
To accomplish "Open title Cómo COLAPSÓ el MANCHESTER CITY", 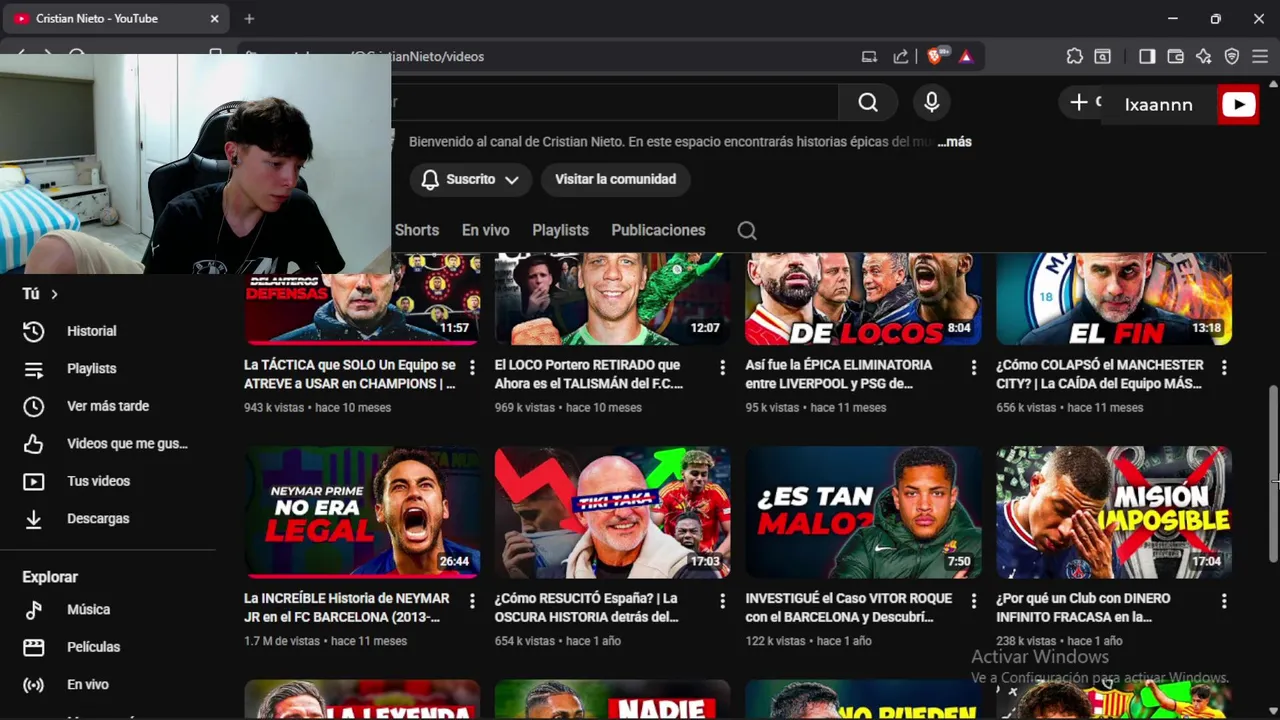I will click(x=1099, y=375).
